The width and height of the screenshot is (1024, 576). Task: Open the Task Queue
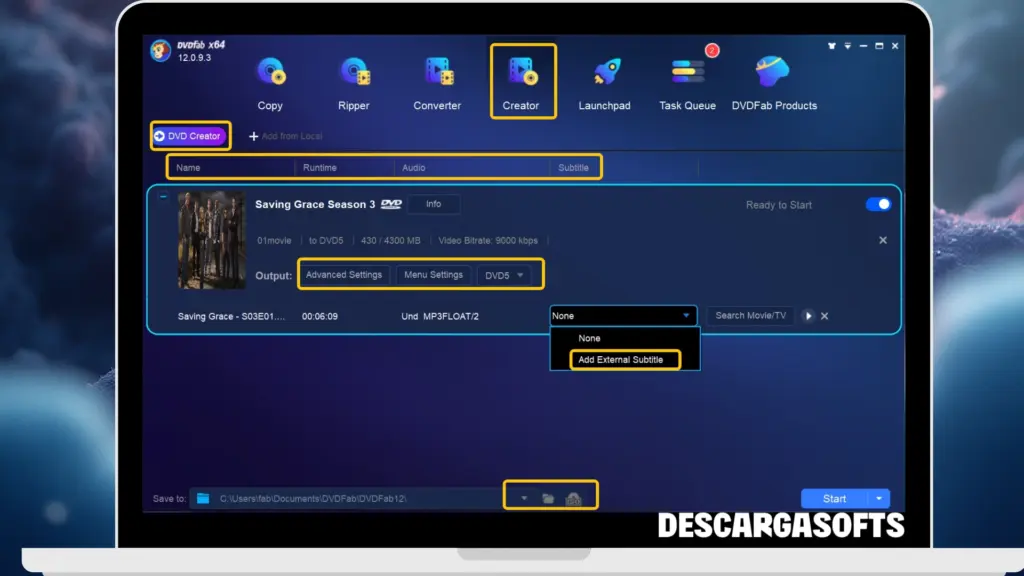point(687,80)
